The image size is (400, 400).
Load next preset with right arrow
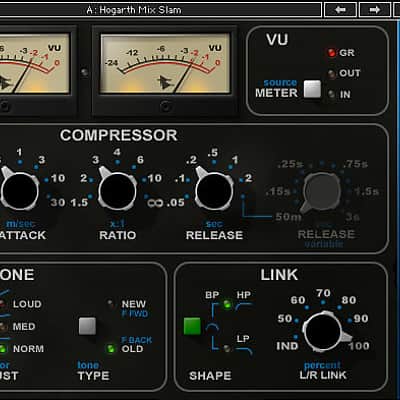point(375,10)
